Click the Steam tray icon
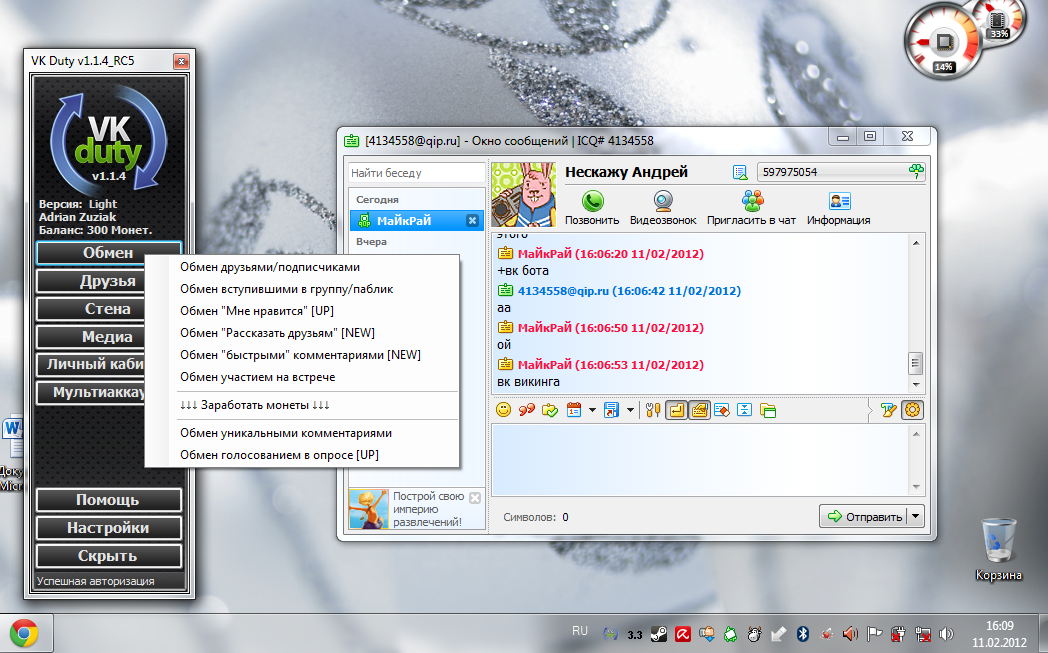 [x=658, y=634]
